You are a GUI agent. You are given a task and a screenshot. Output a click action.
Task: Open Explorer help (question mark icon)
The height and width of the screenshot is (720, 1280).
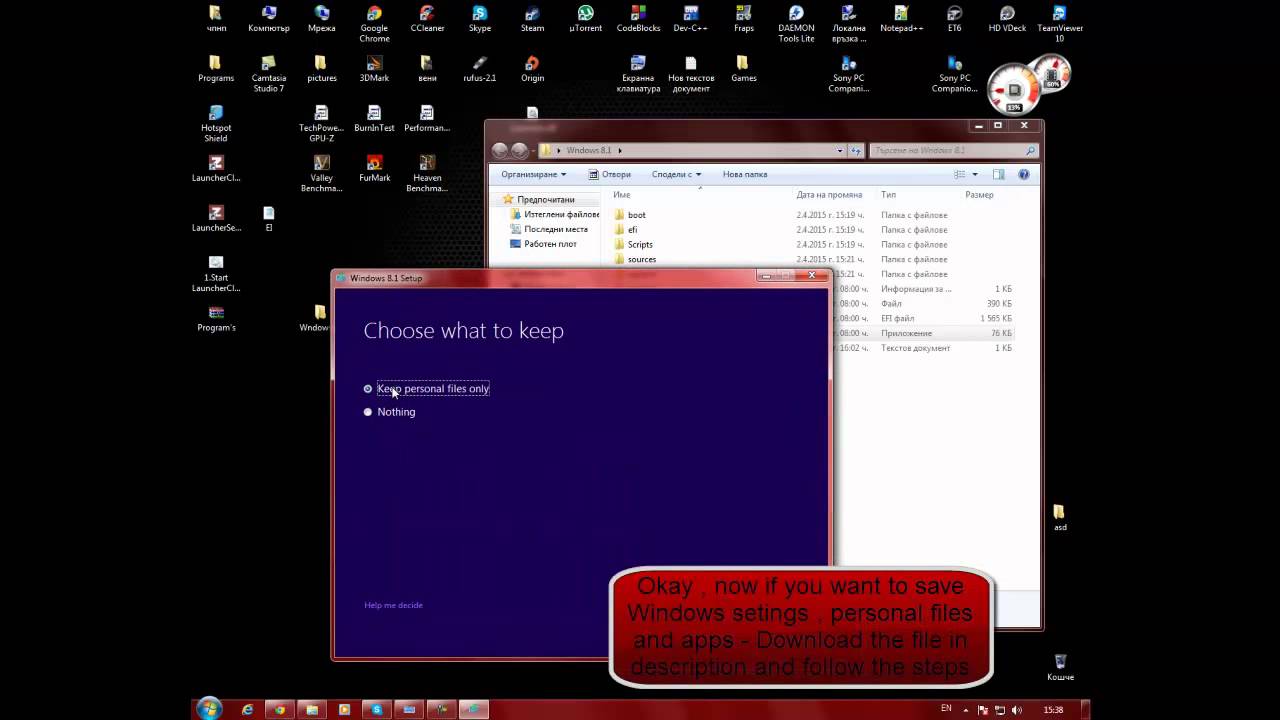(1023, 174)
